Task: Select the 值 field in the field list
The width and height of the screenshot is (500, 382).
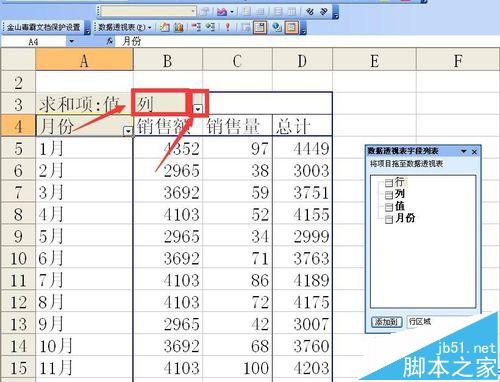Action: tap(395, 206)
